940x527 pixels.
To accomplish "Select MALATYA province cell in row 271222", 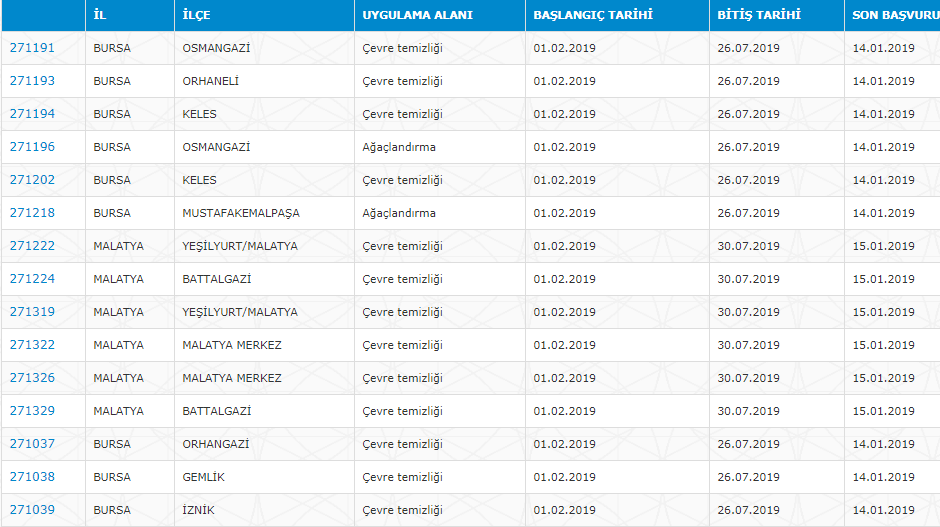I will pyautogui.click(x=130, y=246).
